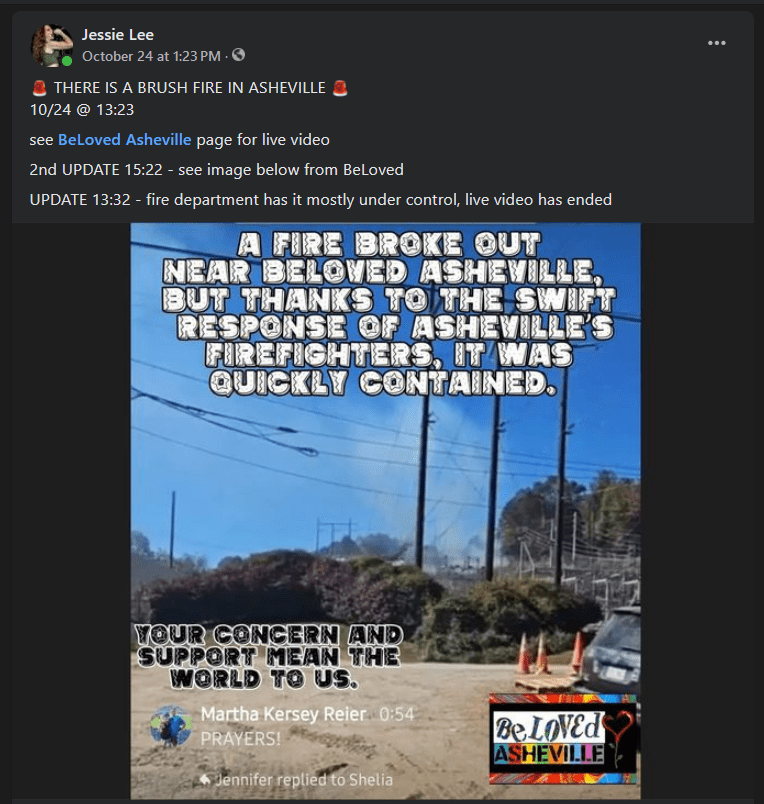Click the 0:54 timestamp in the image
Image resolution: width=764 pixels, height=804 pixels.
396,714
